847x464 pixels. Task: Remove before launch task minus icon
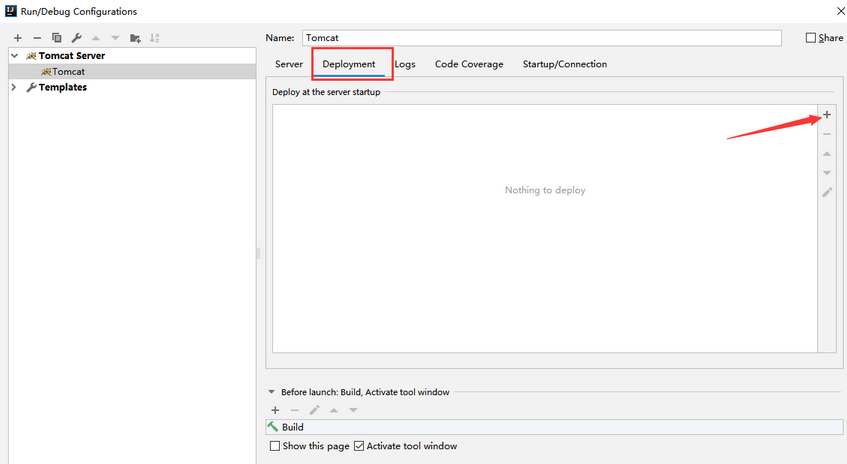294,410
